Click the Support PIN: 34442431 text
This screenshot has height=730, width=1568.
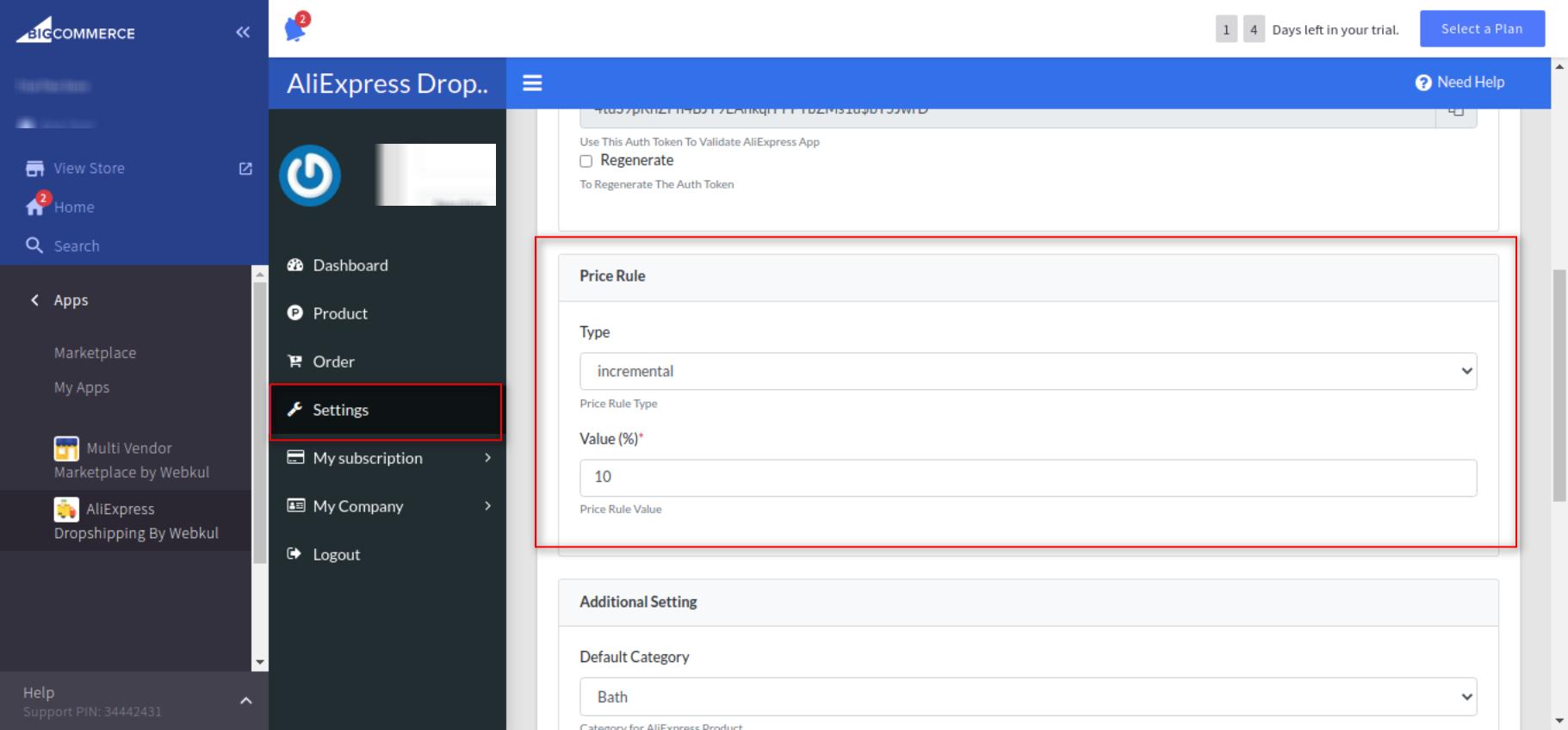click(92, 712)
